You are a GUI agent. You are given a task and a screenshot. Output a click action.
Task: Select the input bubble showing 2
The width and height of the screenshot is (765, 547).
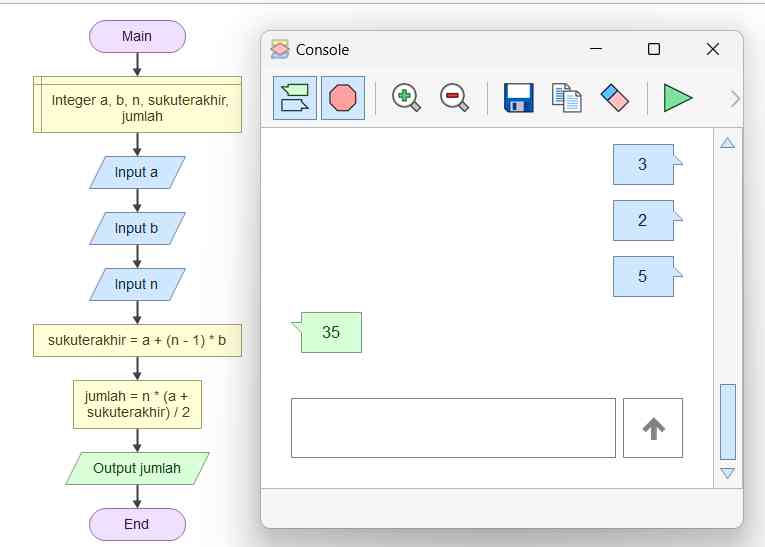(644, 221)
